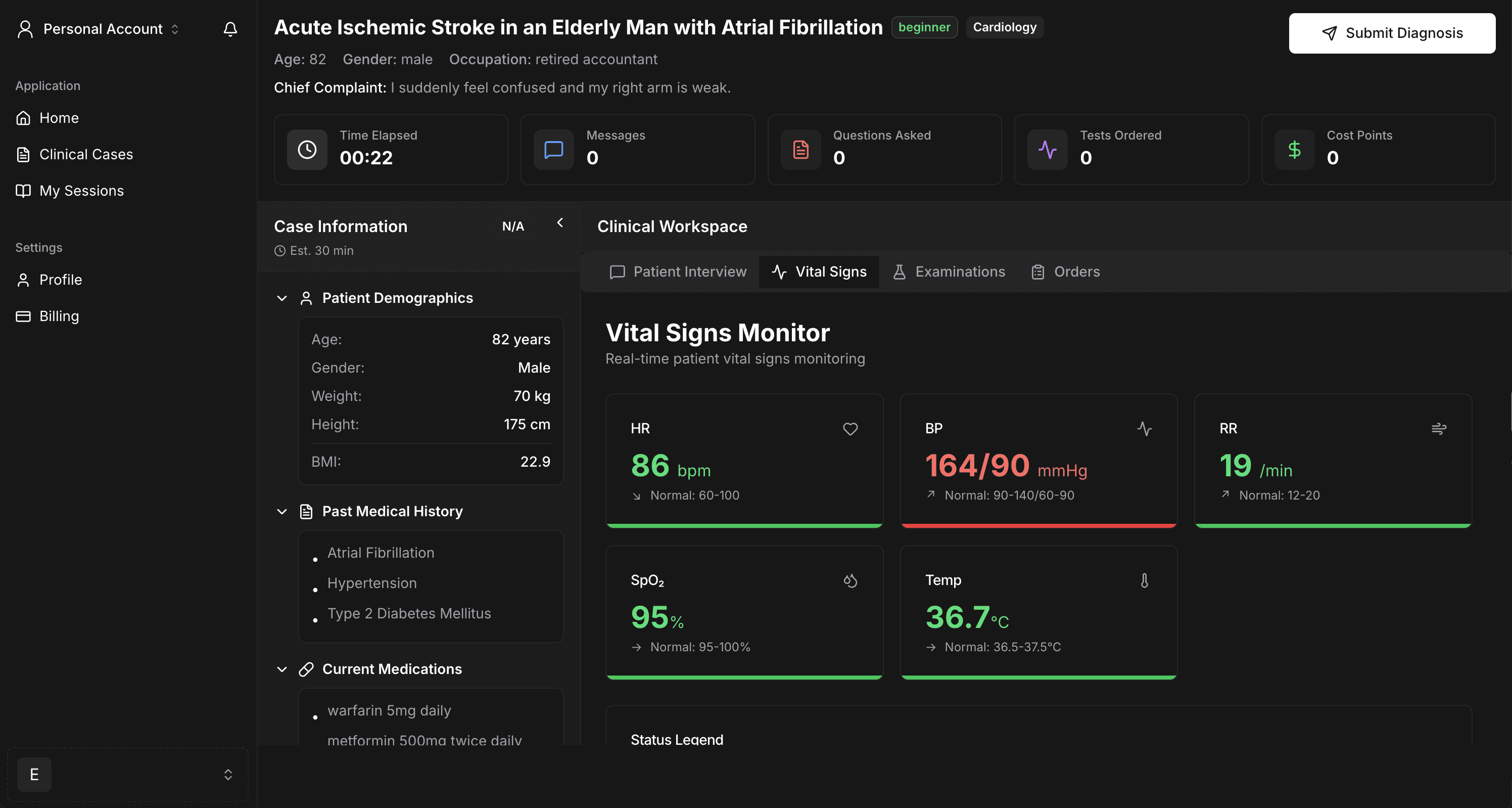The width and height of the screenshot is (1512, 808).
Task: Collapse the Case Information panel arrow
Action: tap(560, 222)
